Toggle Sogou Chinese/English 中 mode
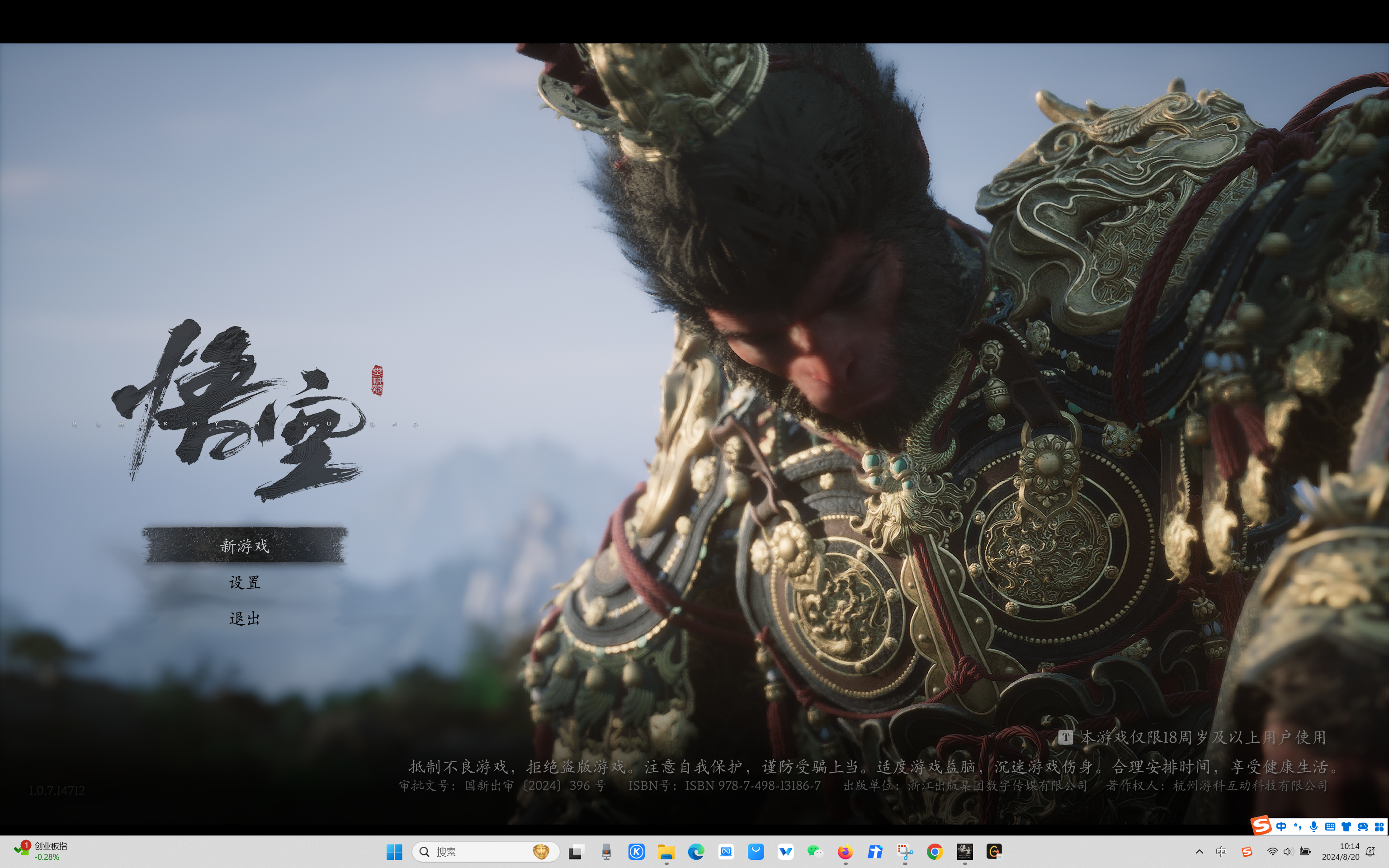 pyautogui.click(x=1281, y=827)
